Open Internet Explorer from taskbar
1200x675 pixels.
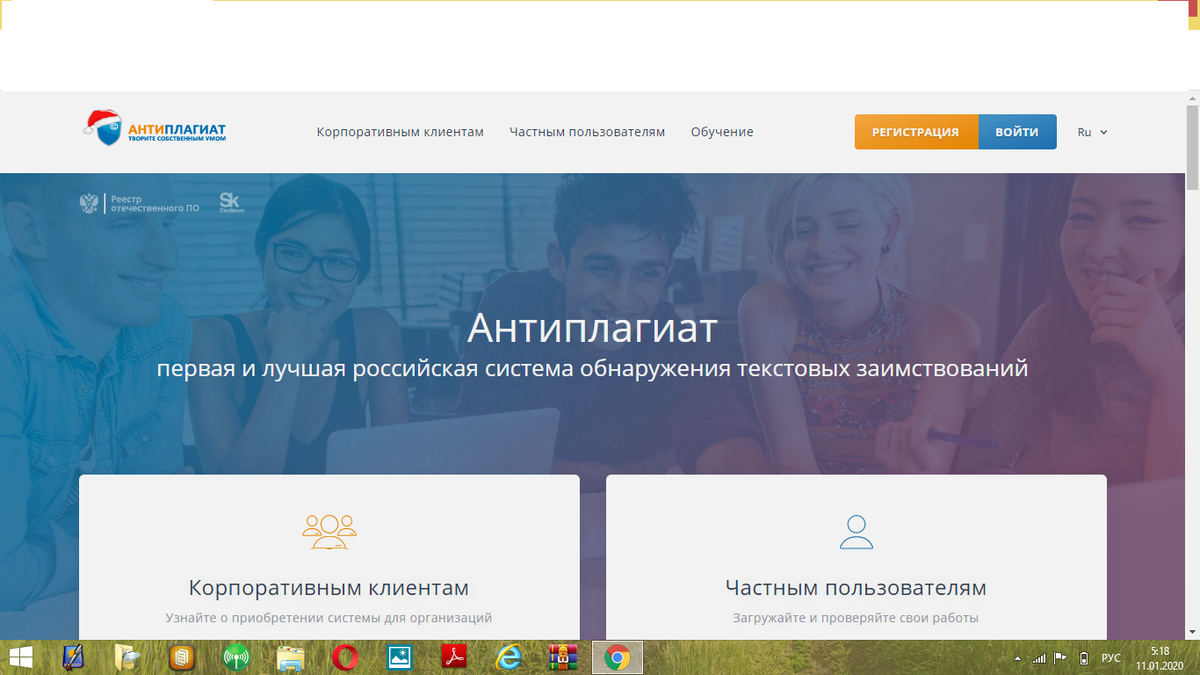(x=509, y=657)
